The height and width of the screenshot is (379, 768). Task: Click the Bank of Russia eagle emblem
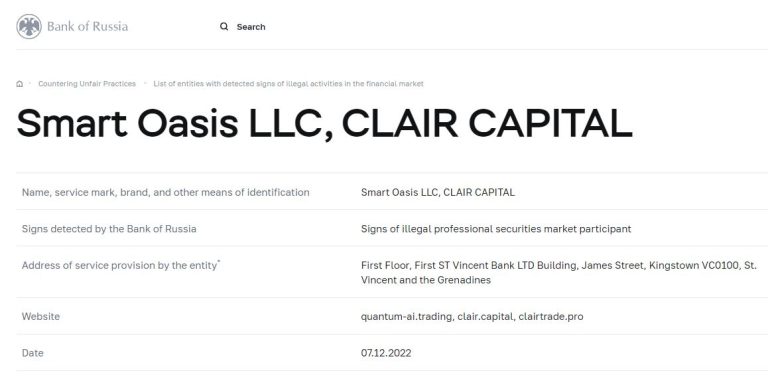point(29,26)
